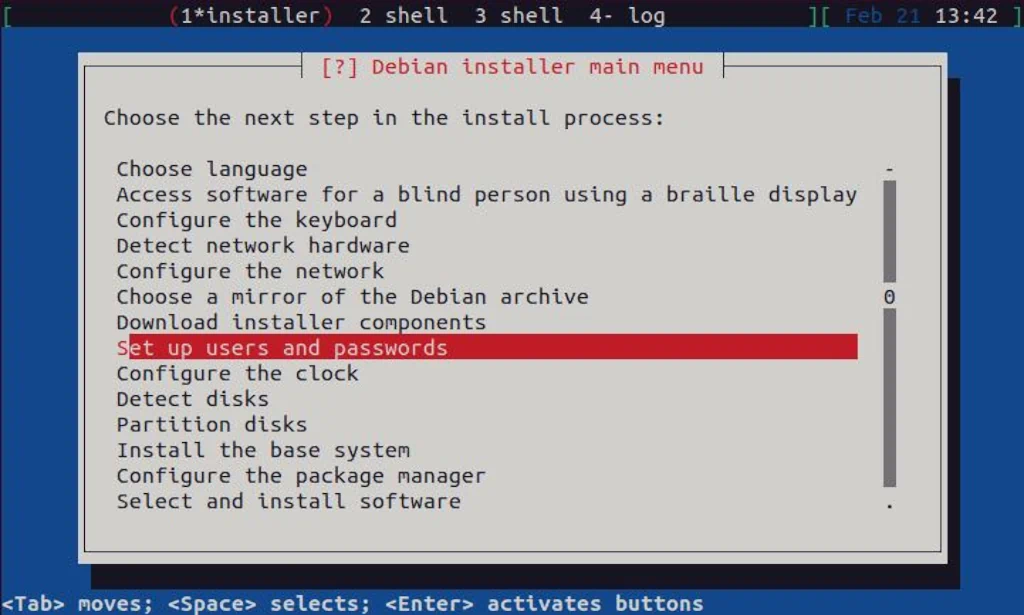Image resolution: width=1024 pixels, height=615 pixels.
Task: Select "Select and install software"
Action: pyautogui.click(x=288, y=501)
